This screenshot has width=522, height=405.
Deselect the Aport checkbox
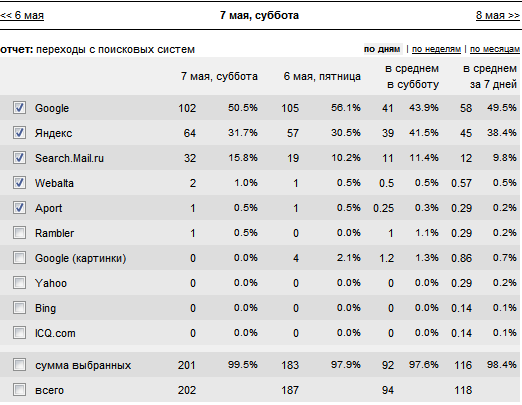tap(19, 208)
